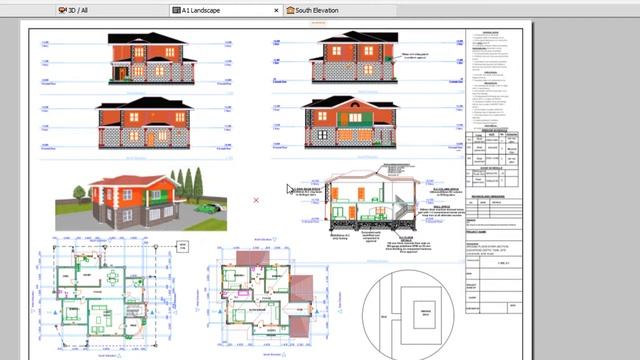Select the general notes text block
The width and height of the screenshot is (640, 360).
pos(491,80)
